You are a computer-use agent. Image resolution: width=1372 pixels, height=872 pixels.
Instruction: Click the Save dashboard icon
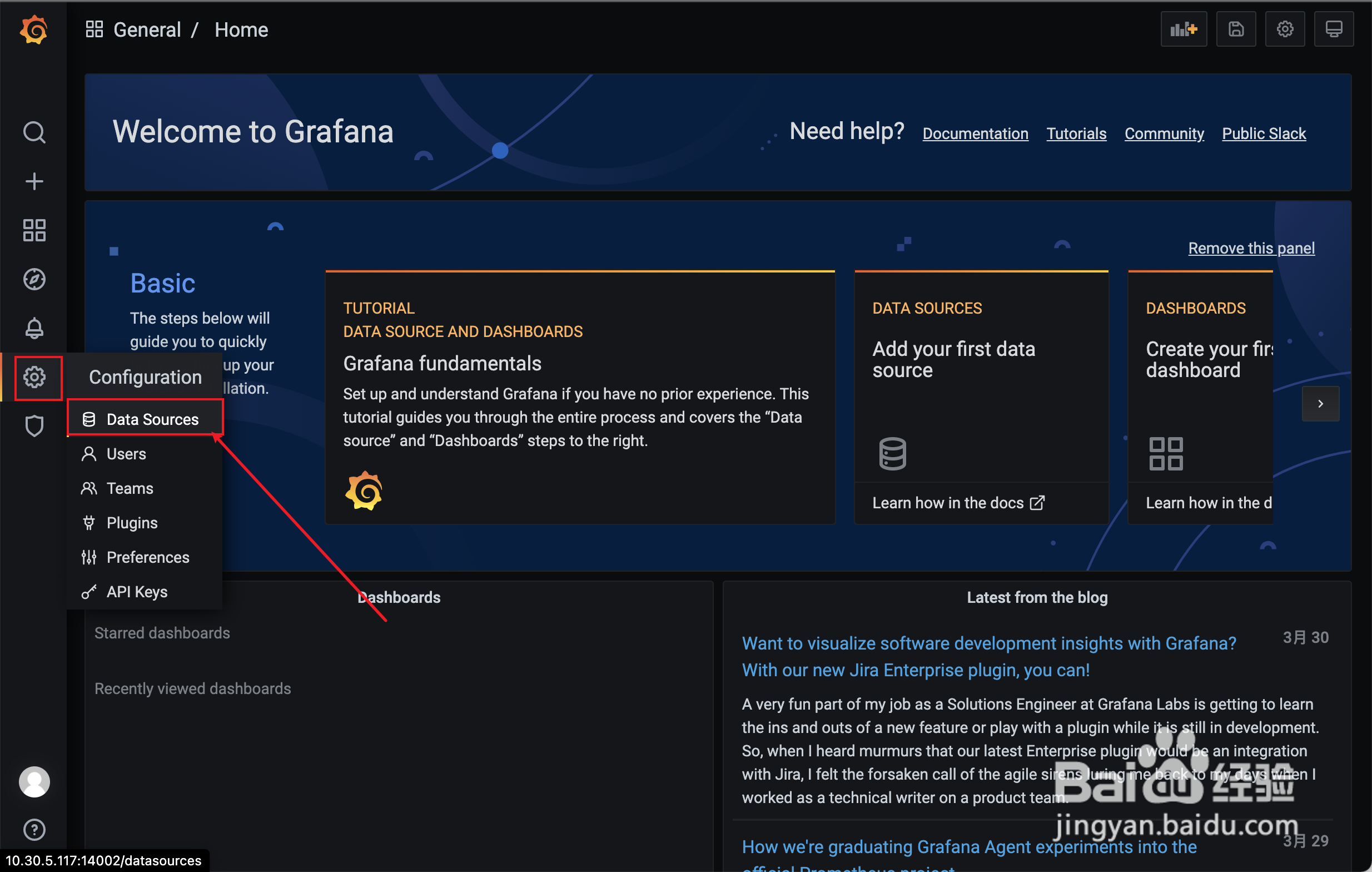[x=1236, y=29]
